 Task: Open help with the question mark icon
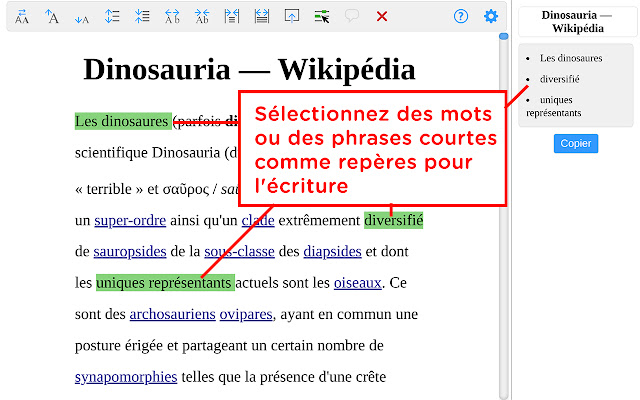click(461, 17)
